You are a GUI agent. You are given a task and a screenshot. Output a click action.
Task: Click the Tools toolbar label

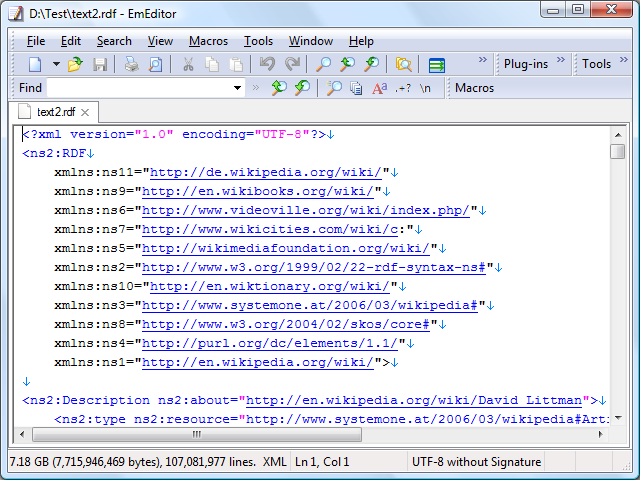pyautogui.click(x=596, y=64)
